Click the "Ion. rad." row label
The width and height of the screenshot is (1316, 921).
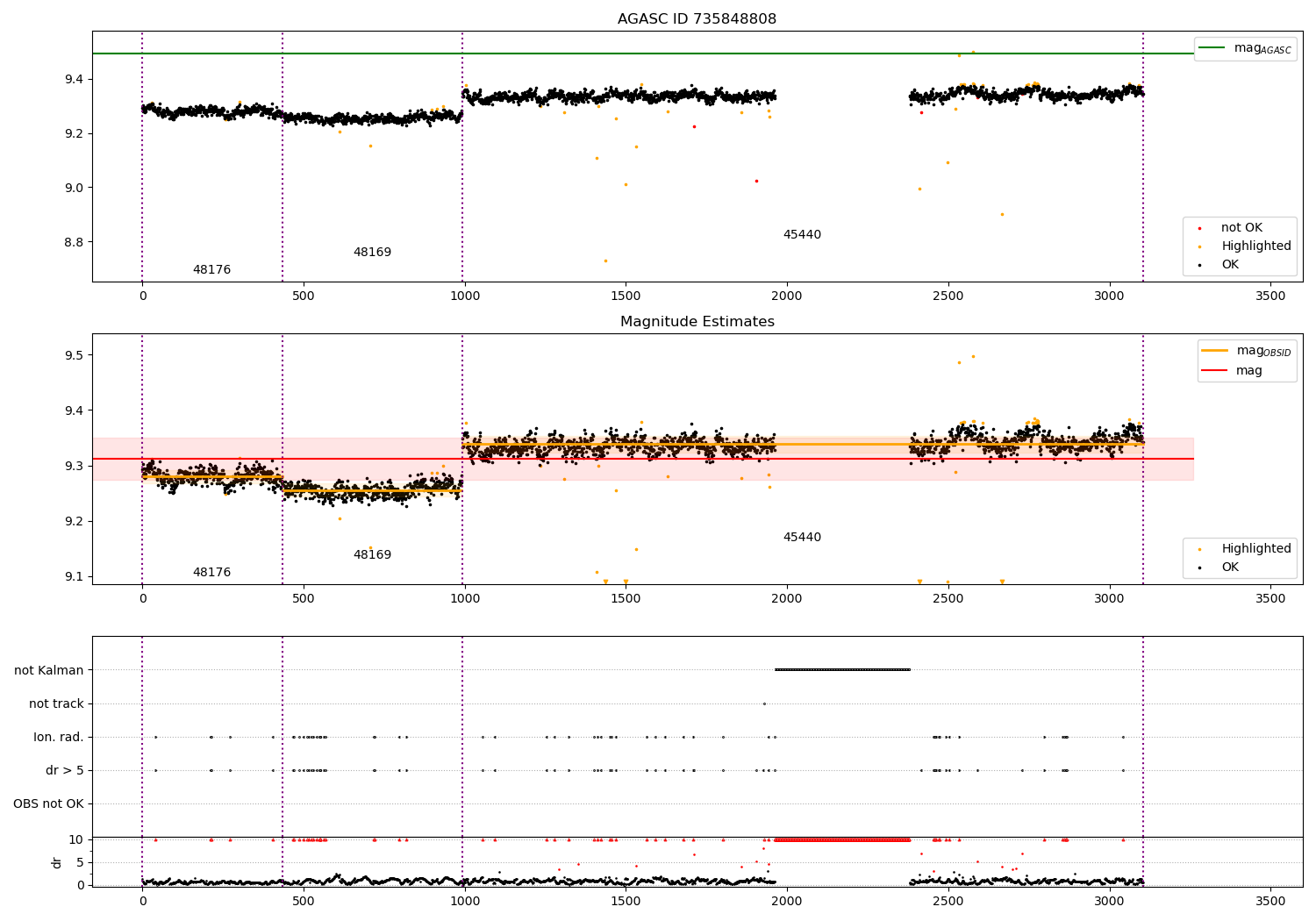coord(59,737)
